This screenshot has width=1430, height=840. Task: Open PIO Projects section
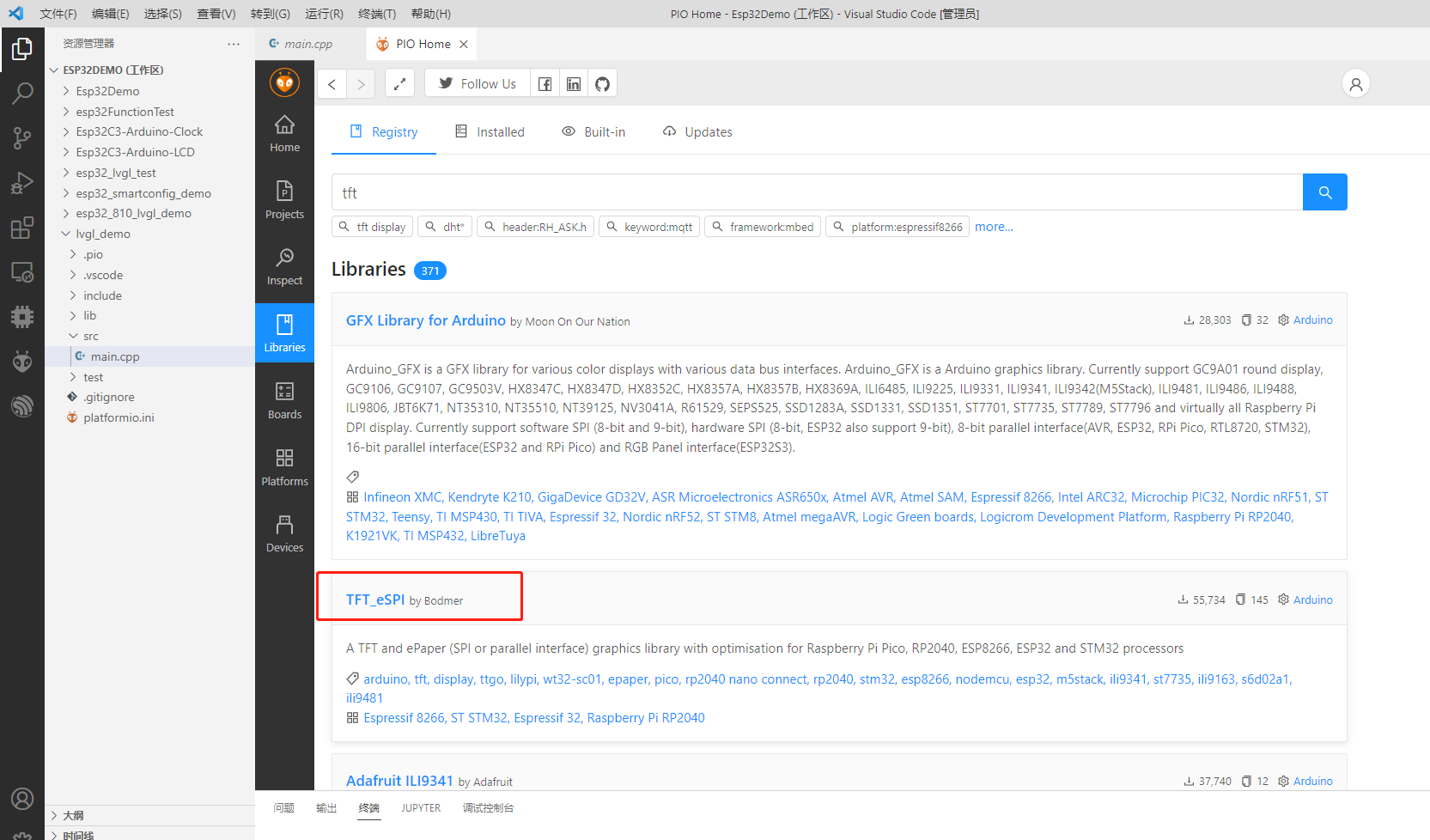[284, 201]
